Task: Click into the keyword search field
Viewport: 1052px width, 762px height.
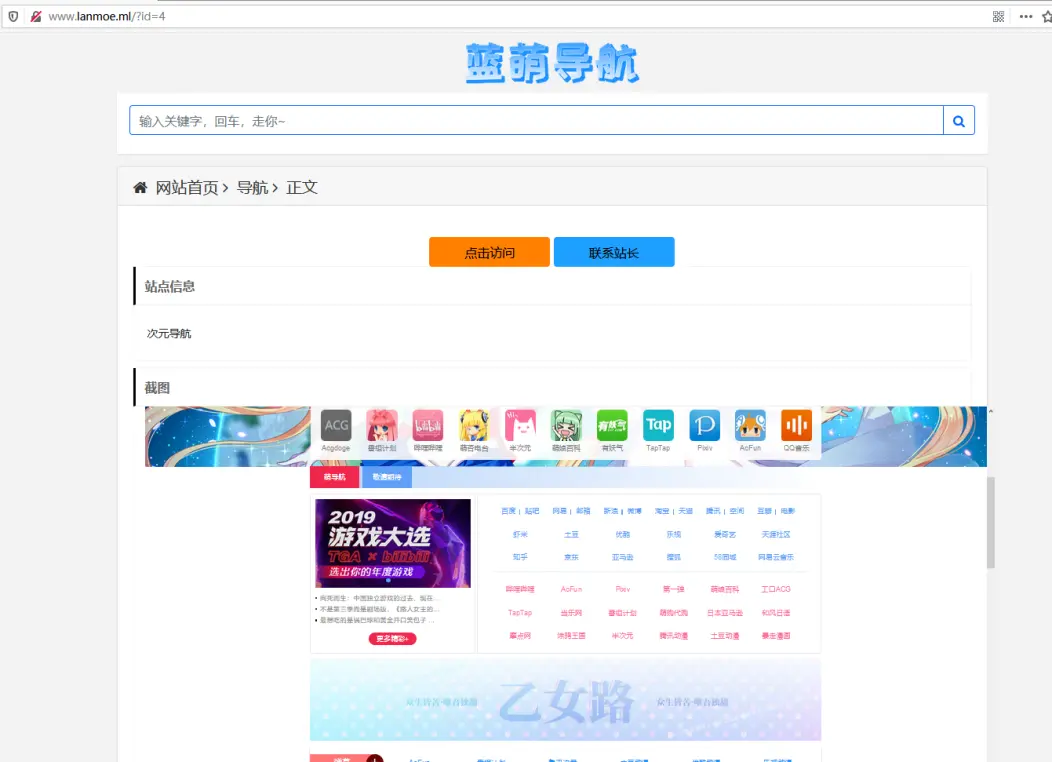Action: (536, 121)
